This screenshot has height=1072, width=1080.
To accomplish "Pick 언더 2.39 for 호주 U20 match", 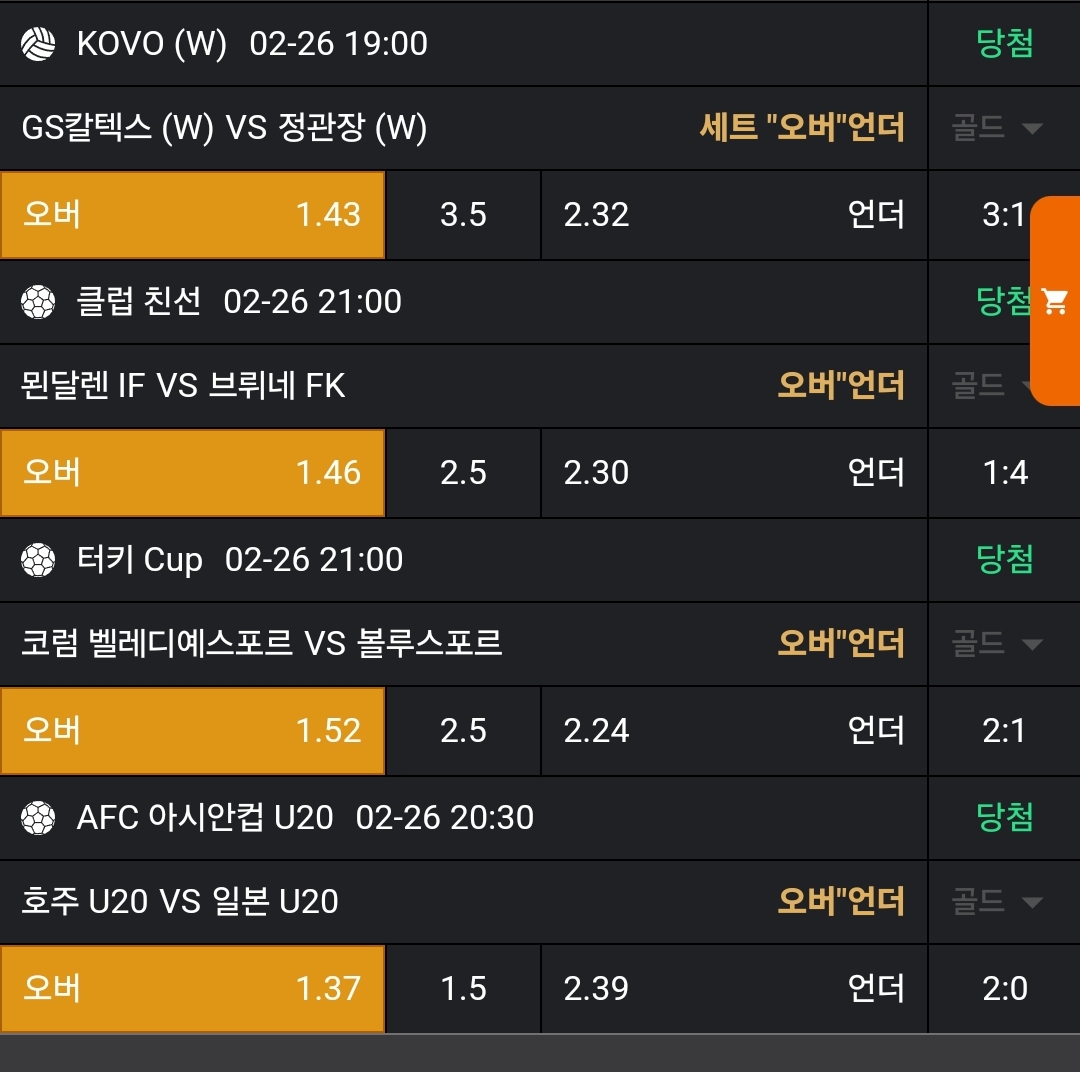I will [x=734, y=989].
